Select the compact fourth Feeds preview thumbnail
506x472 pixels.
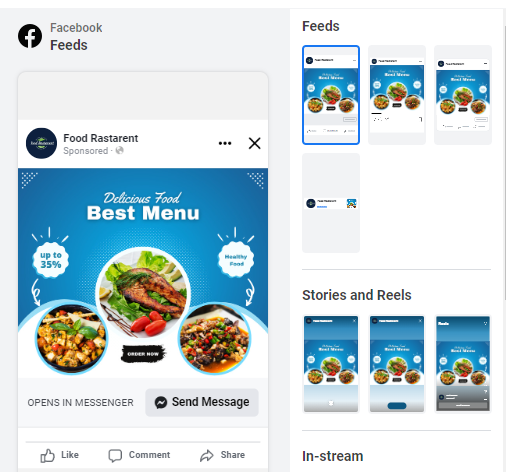tap(331, 203)
